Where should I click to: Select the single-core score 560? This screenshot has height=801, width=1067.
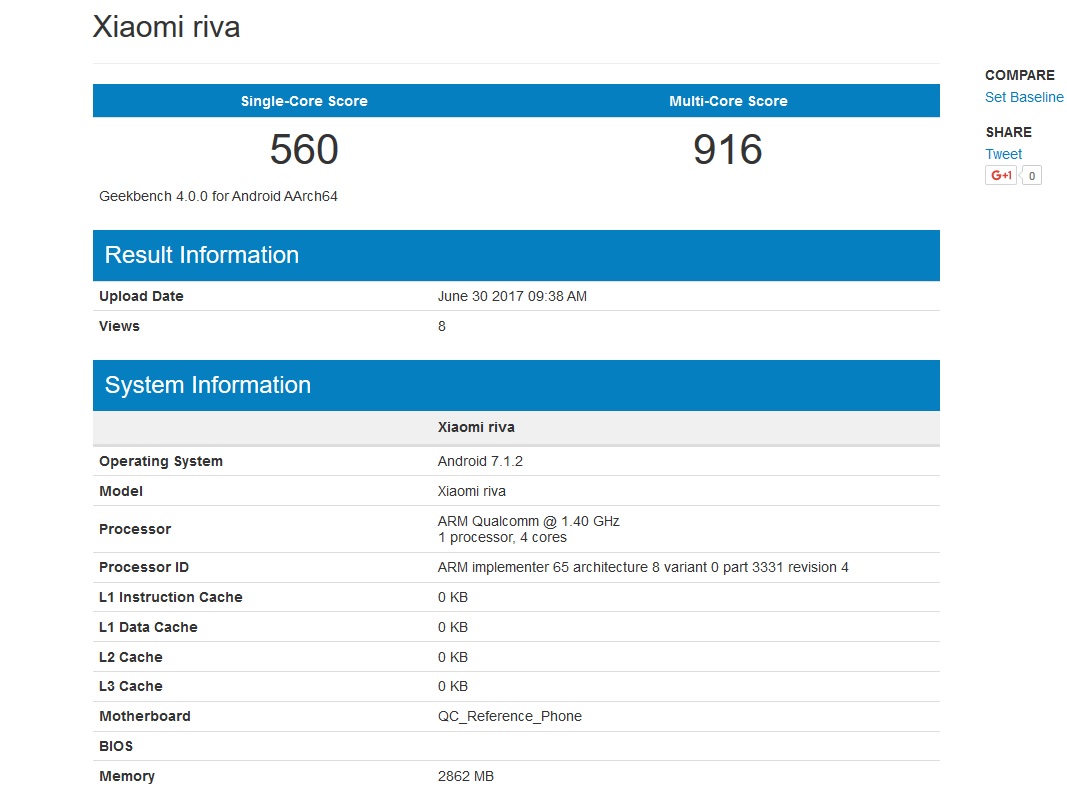tap(304, 149)
